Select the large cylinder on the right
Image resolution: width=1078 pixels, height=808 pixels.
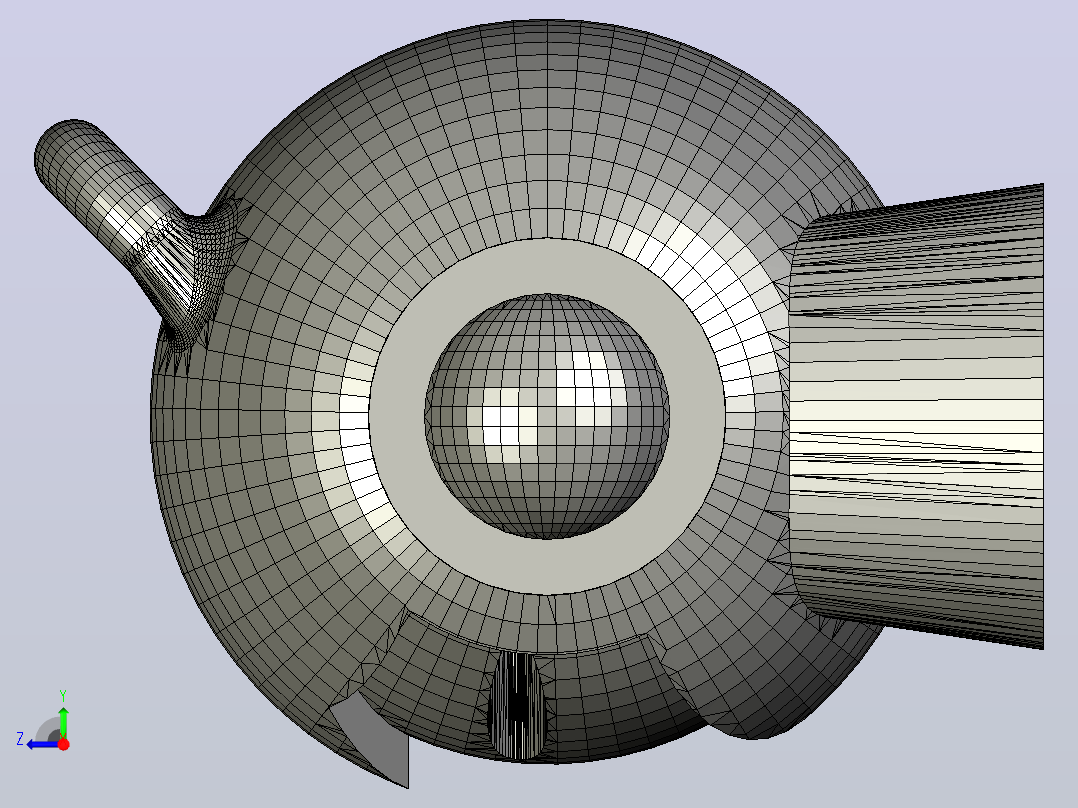point(918,416)
